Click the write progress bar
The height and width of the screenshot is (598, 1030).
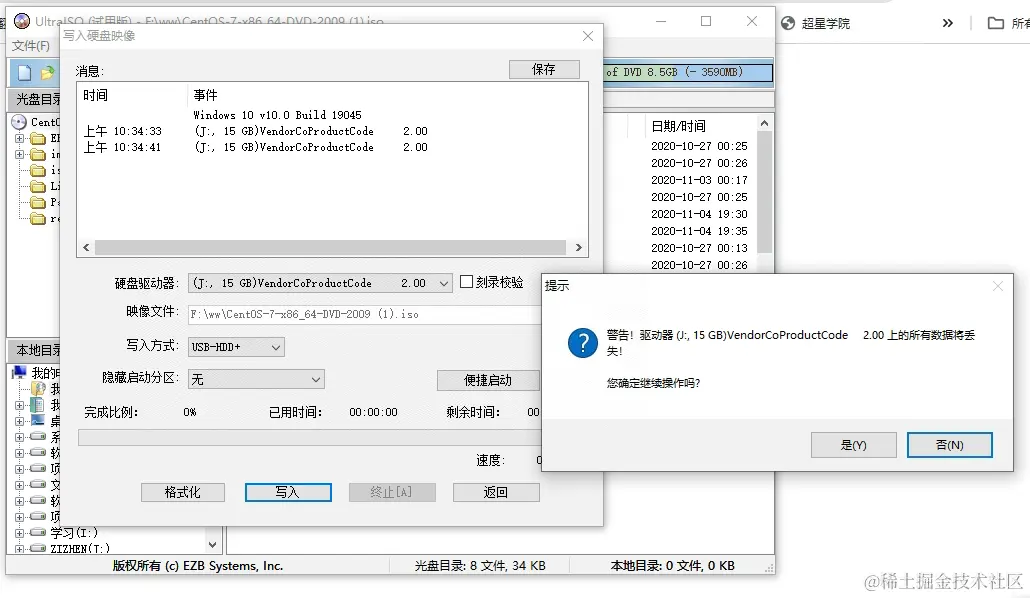pyautogui.click(x=309, y=438)
